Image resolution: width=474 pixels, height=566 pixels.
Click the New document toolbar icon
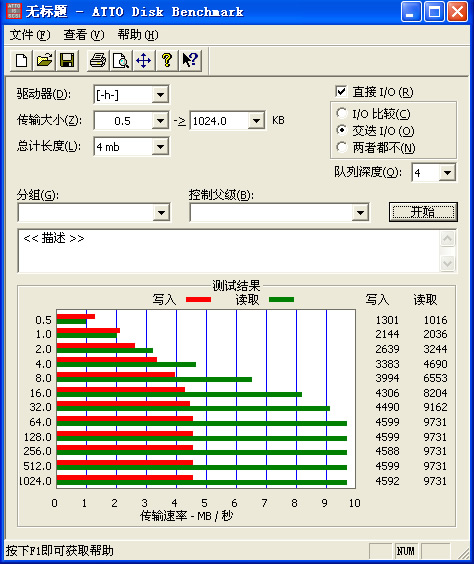22,60
